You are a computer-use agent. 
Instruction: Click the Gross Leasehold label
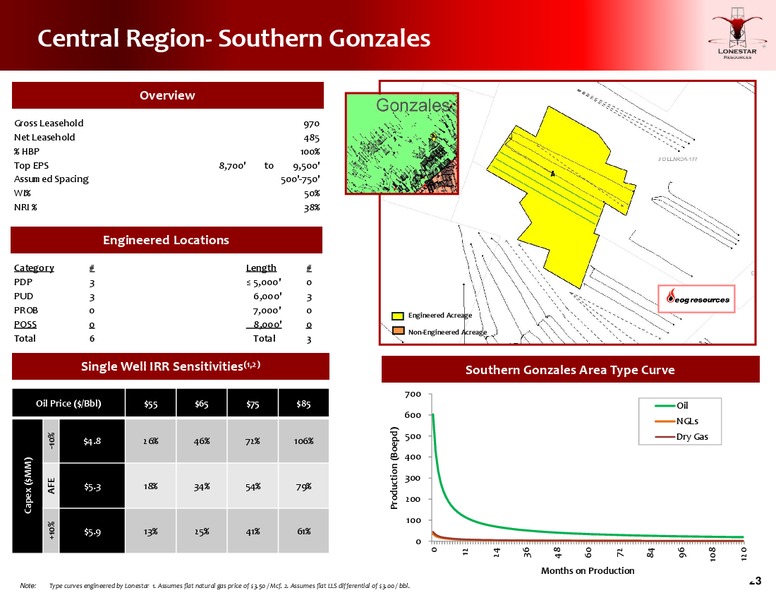coord(48,123)
